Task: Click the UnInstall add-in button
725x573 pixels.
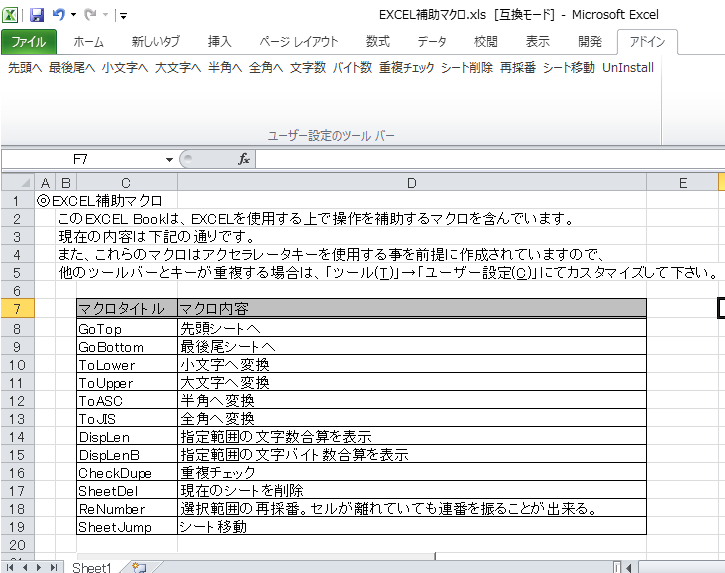Action: (x=628, y=68)
